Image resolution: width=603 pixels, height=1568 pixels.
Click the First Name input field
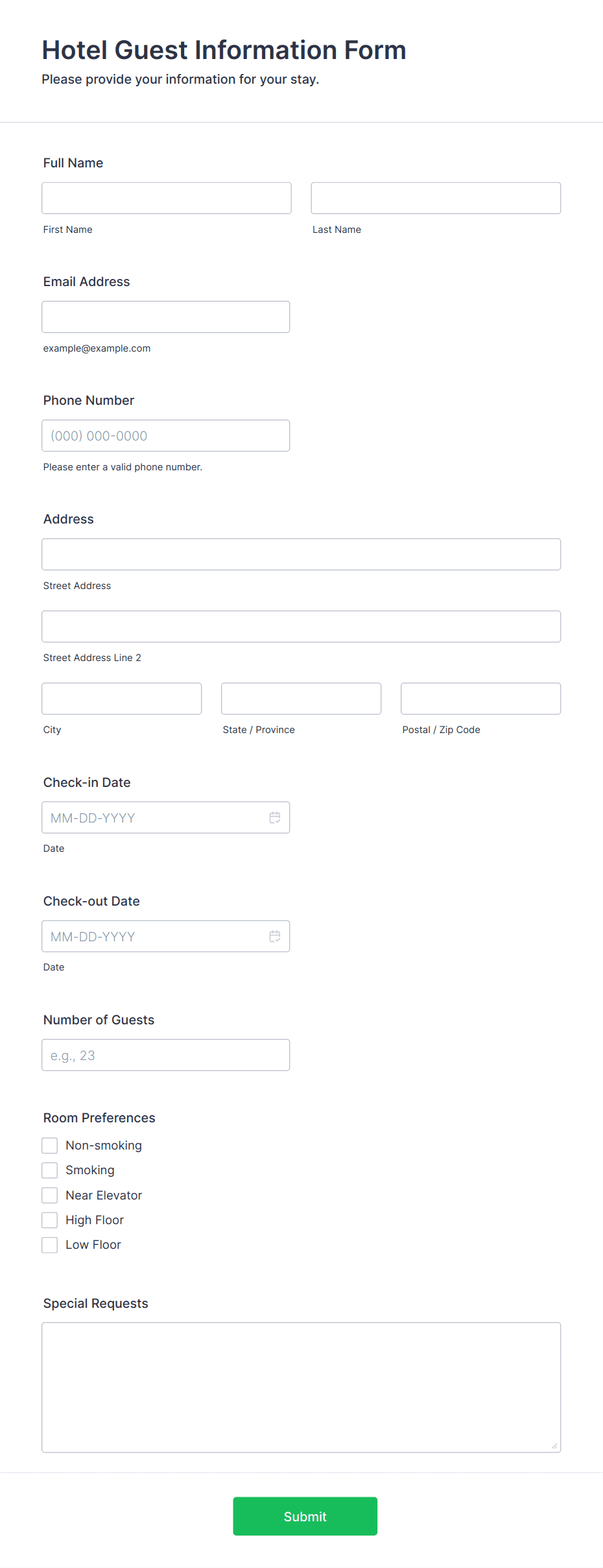(166, 197)
